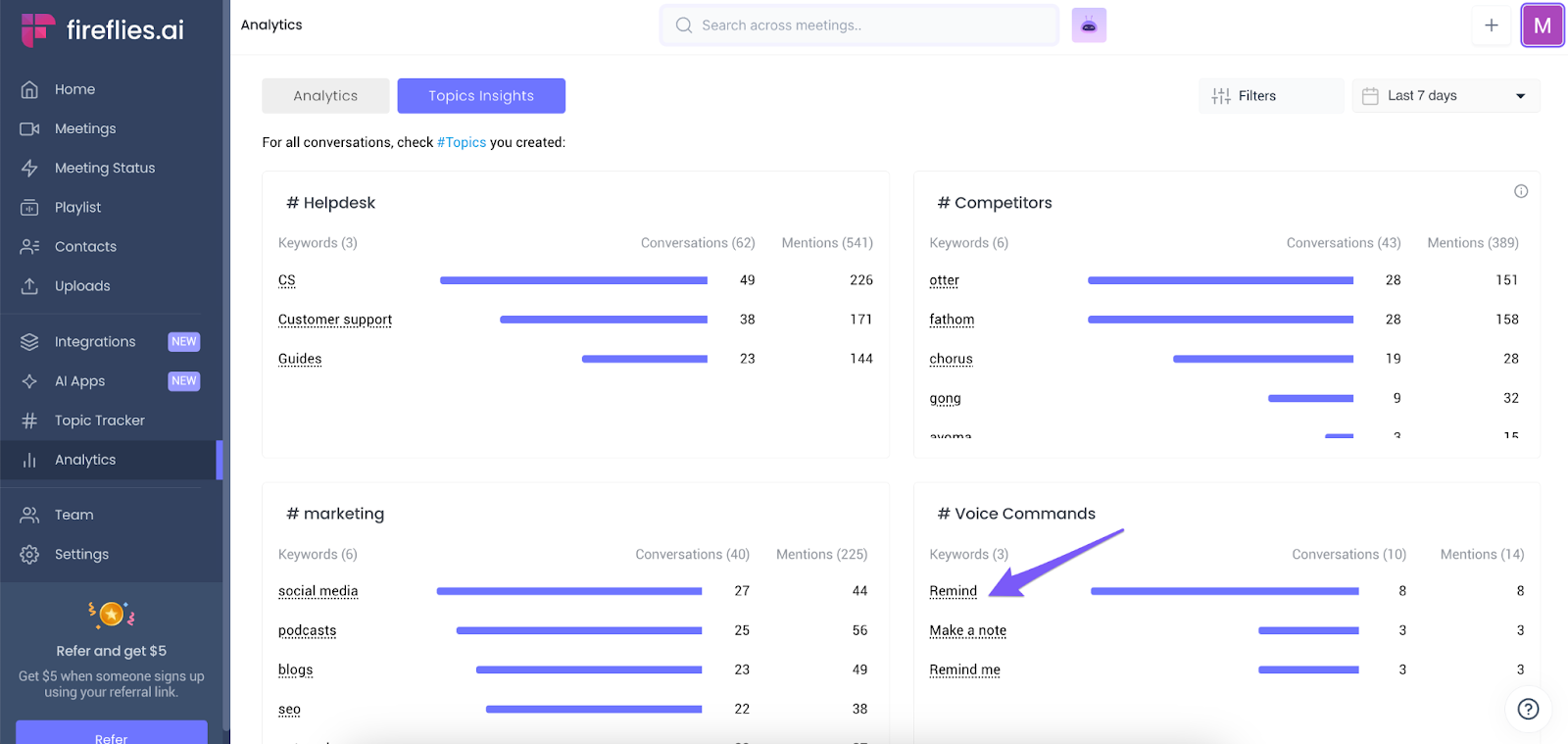
Task: Click the fireflies.ai logo
Action: click(102, 30)
